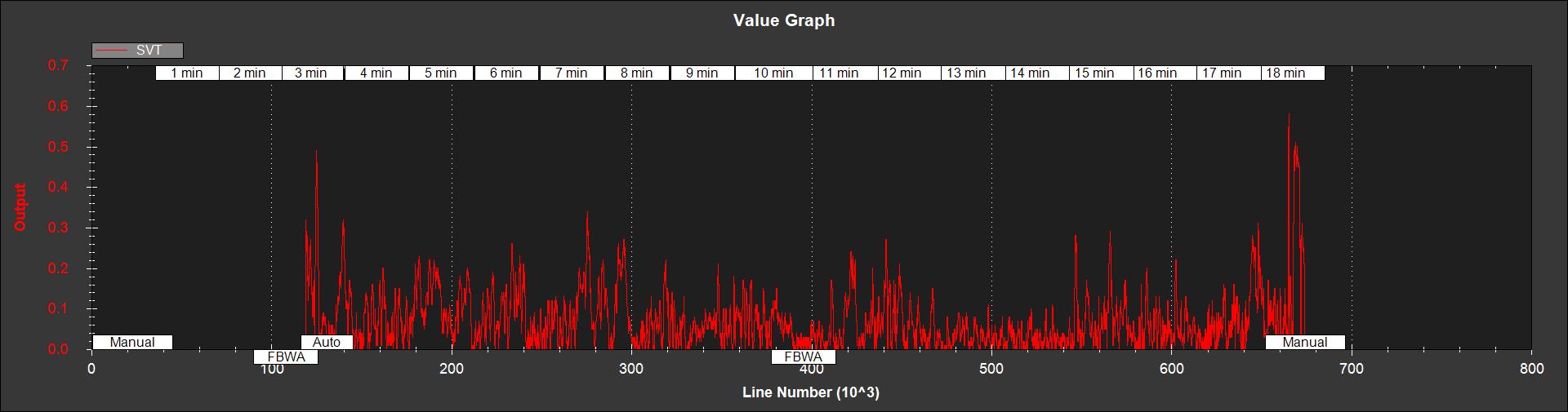Select the 7 min time marker
Image resolution: width=1568 pixels, height=412 pixels.
coord(572,73)
